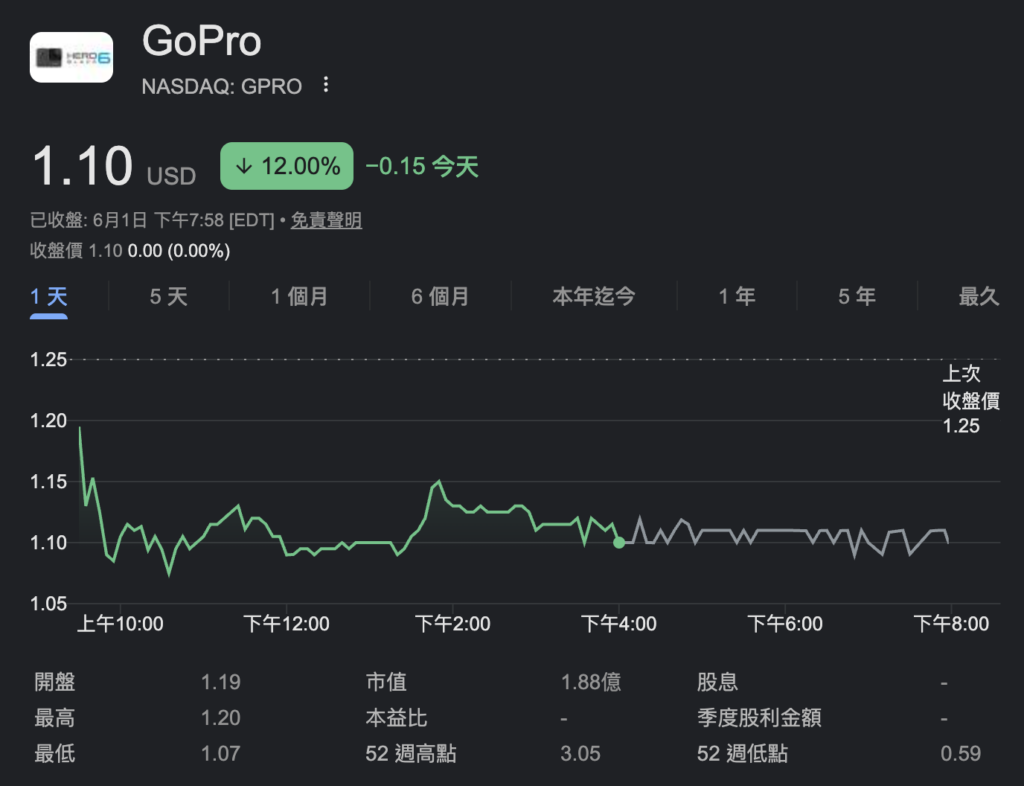Click the 最高 value 1.20
Screen dimensions: 1024x786
click(221, 718)
